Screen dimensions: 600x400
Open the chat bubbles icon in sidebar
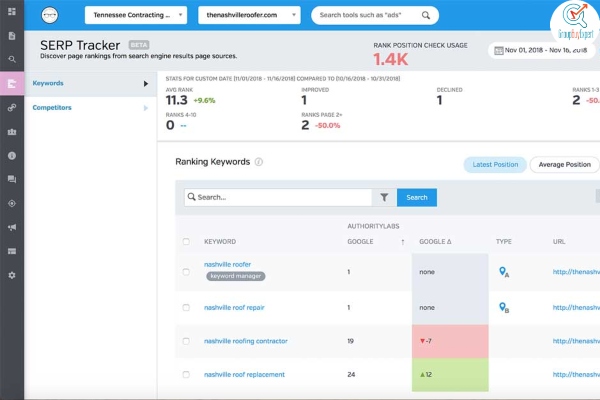coord(12,179)
